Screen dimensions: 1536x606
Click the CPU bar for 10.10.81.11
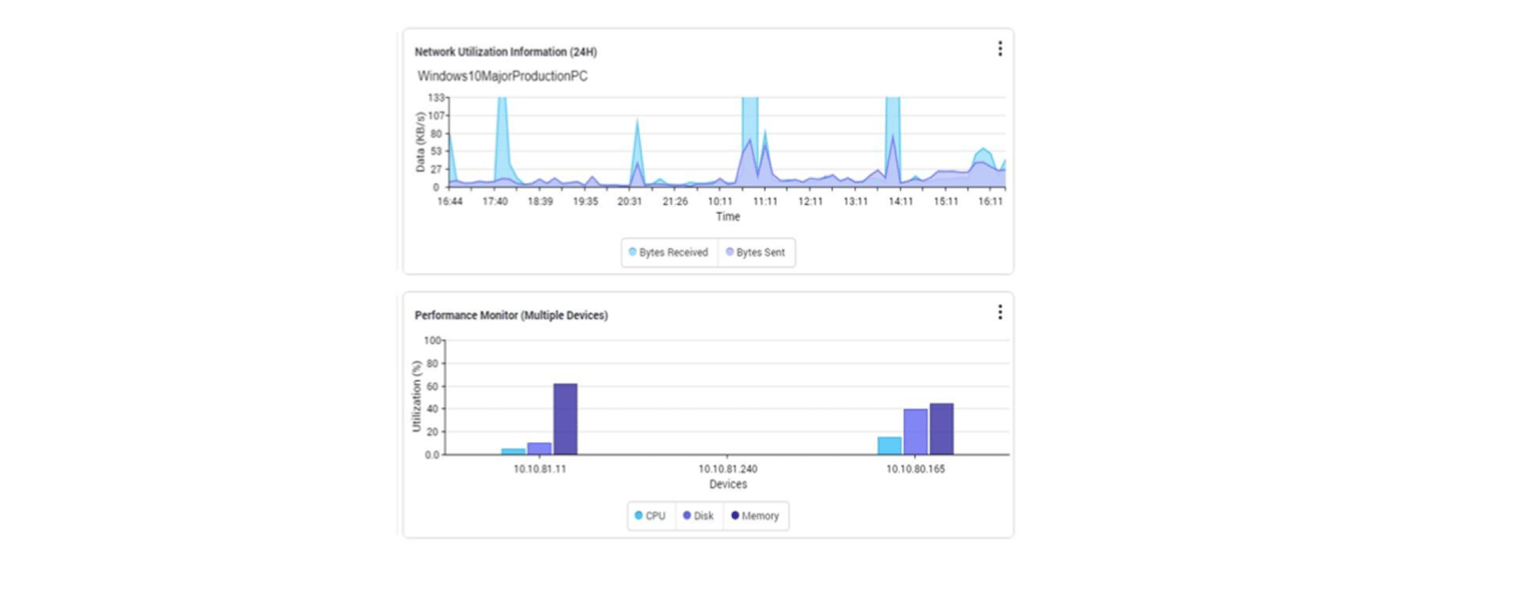[513, 452]
